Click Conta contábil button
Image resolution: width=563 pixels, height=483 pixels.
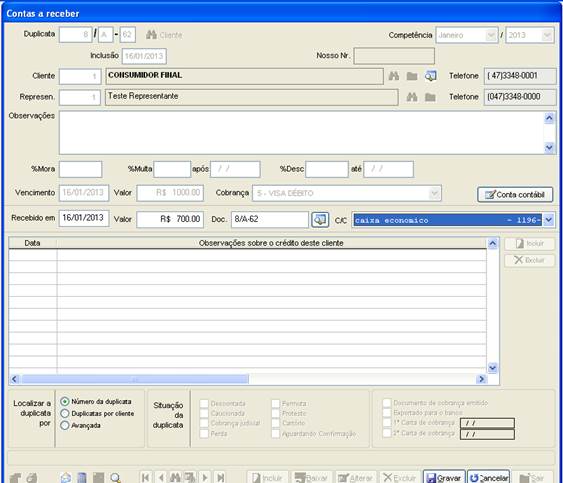point(515,195)
